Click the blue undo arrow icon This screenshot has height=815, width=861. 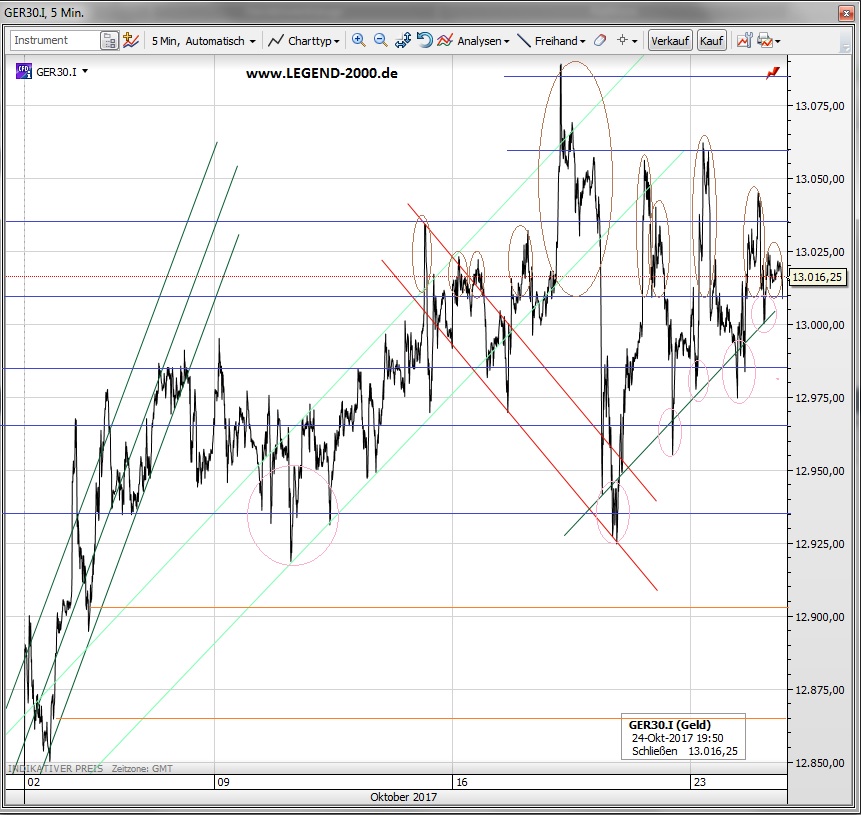(425, 41)
